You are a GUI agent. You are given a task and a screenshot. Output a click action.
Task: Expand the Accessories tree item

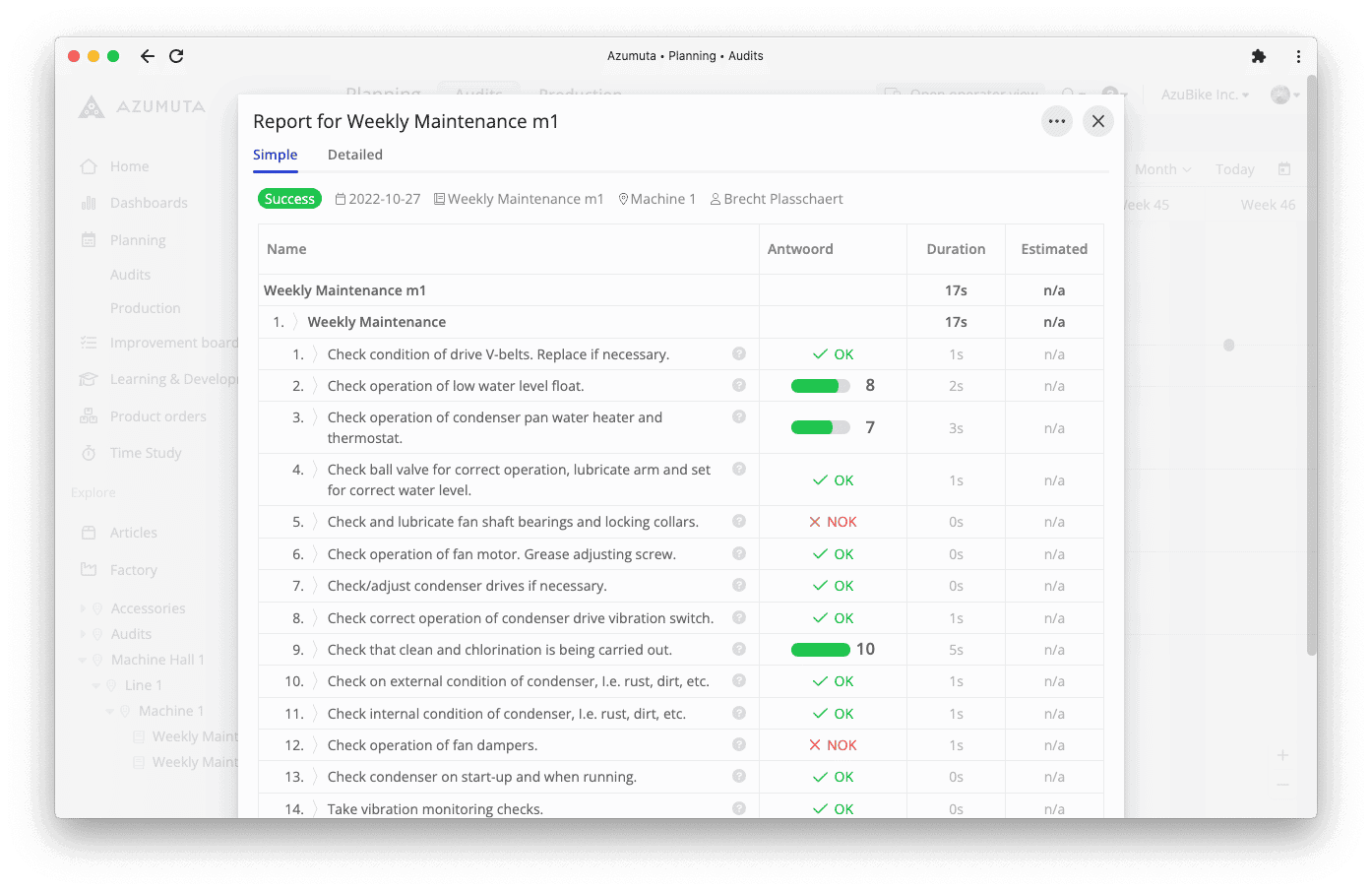[84, 607]
